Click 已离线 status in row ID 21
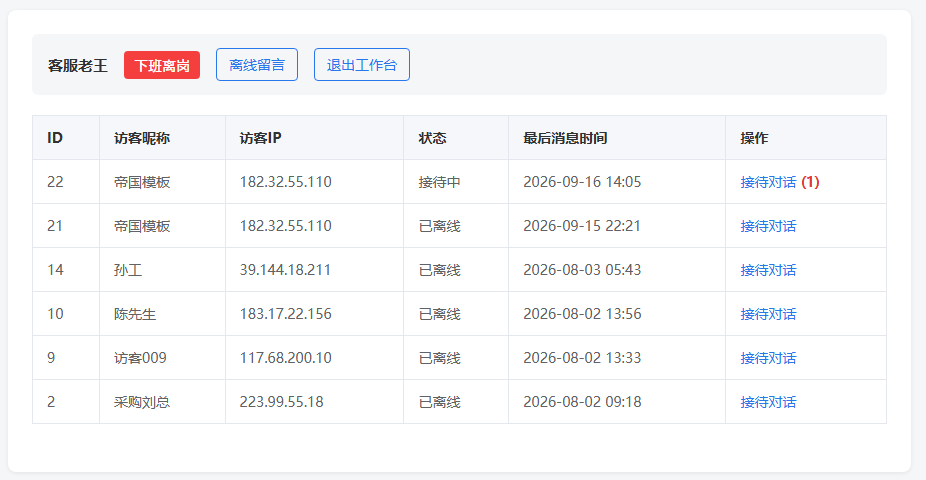Screen dimensions: 926x480 pyautogui.click(x=439, y=226)
